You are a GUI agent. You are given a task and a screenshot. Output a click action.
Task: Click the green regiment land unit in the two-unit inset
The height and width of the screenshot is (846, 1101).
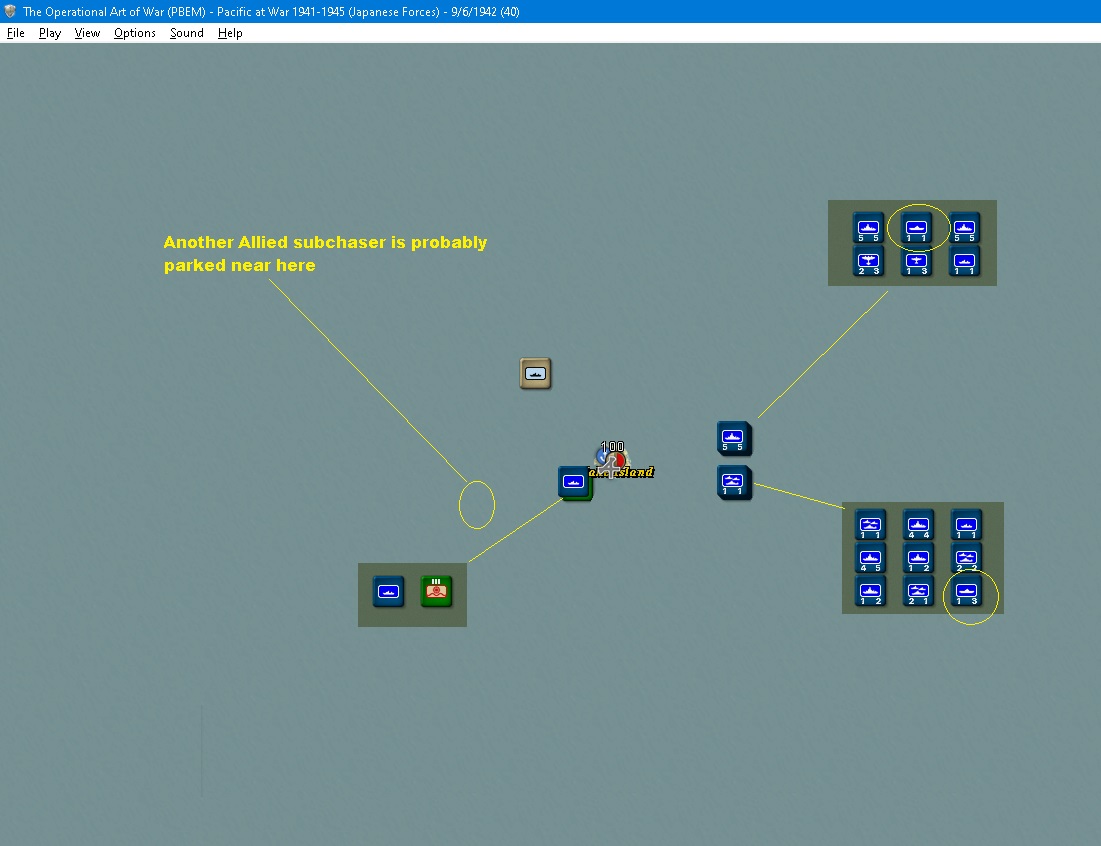pos(436,591)
